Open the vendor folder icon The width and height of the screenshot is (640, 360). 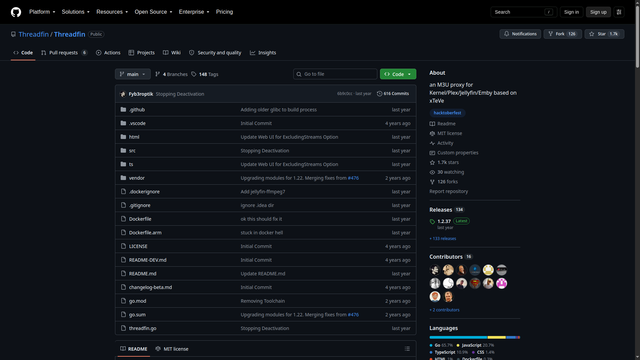pos(123,178)
